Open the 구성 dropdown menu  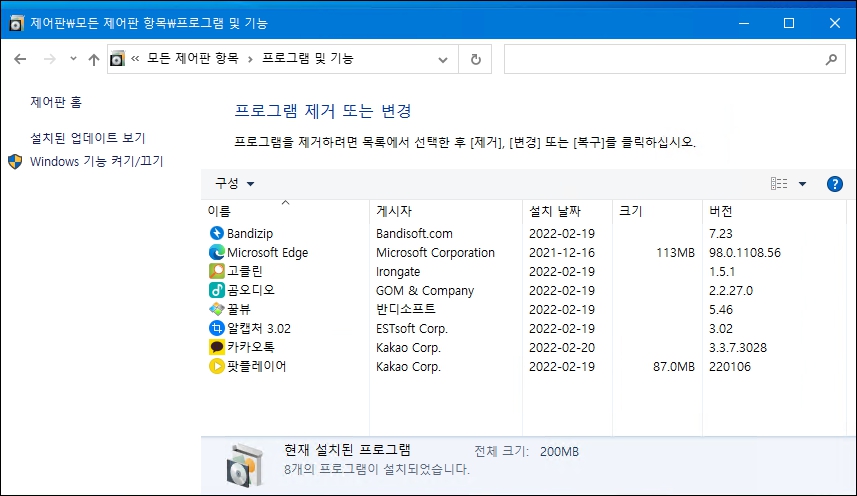pyautogui.click(x=234, y=184)
